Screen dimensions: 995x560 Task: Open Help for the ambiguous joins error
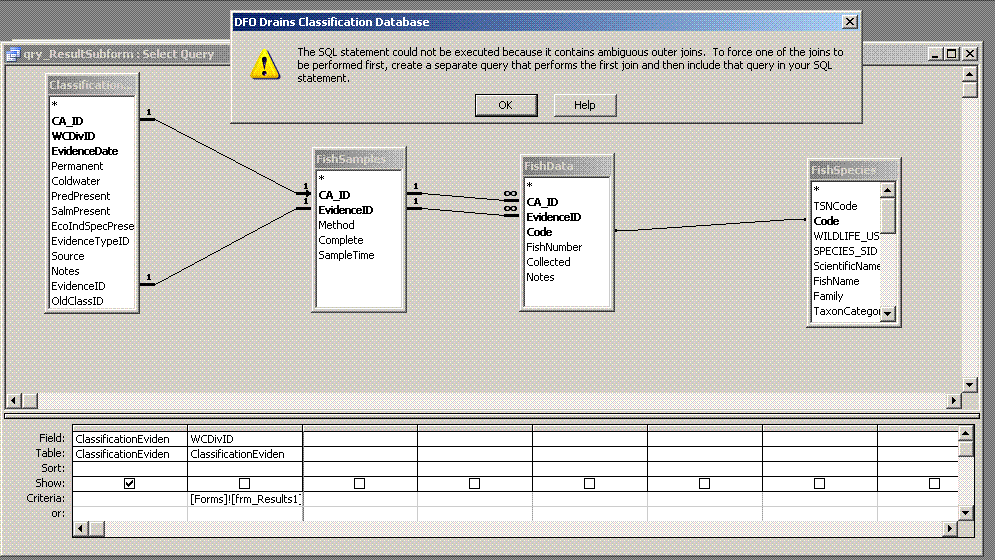pyautogui.click(x=584, y=105)
